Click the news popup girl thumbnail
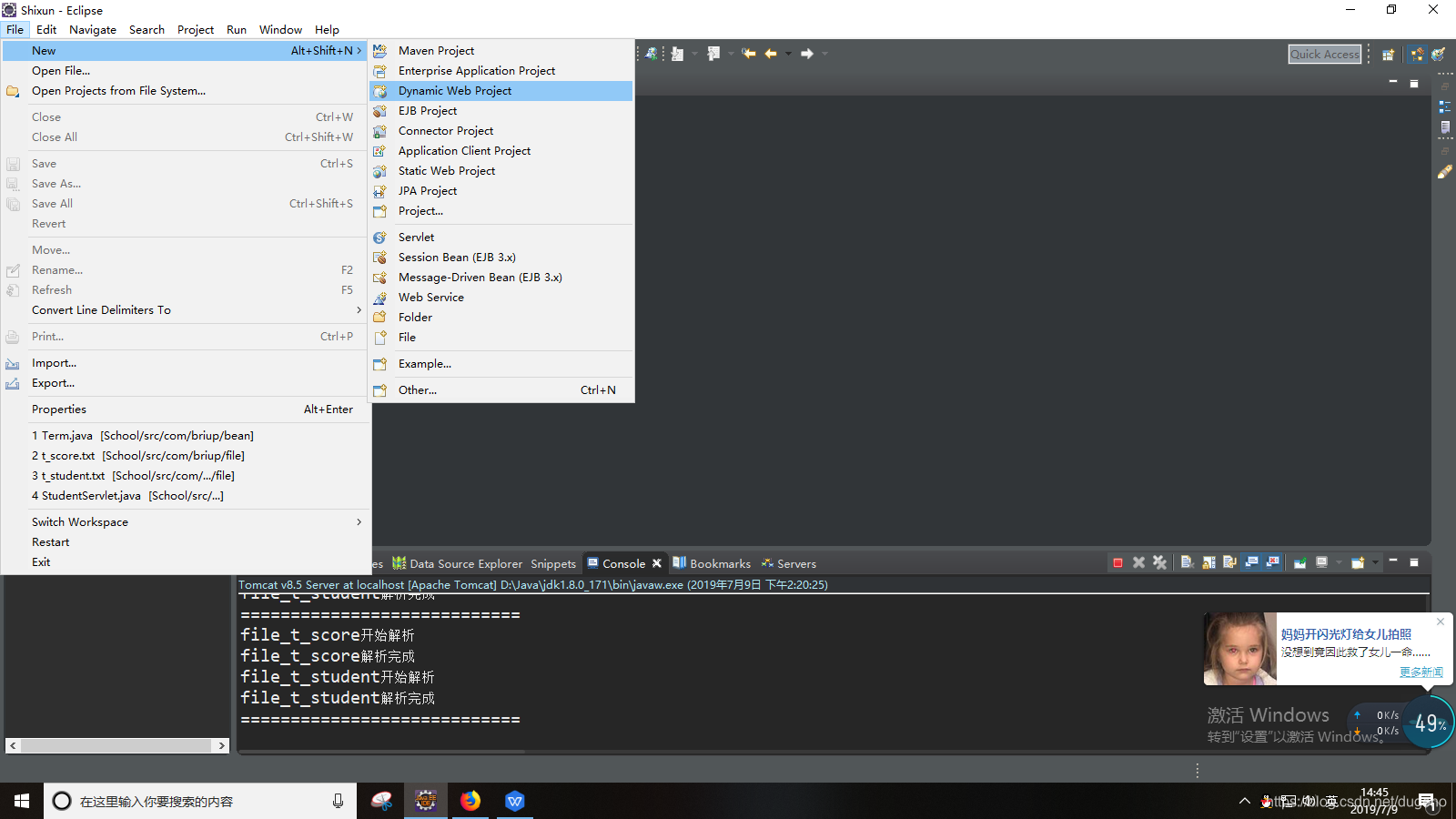 (x=1240, y=649)
